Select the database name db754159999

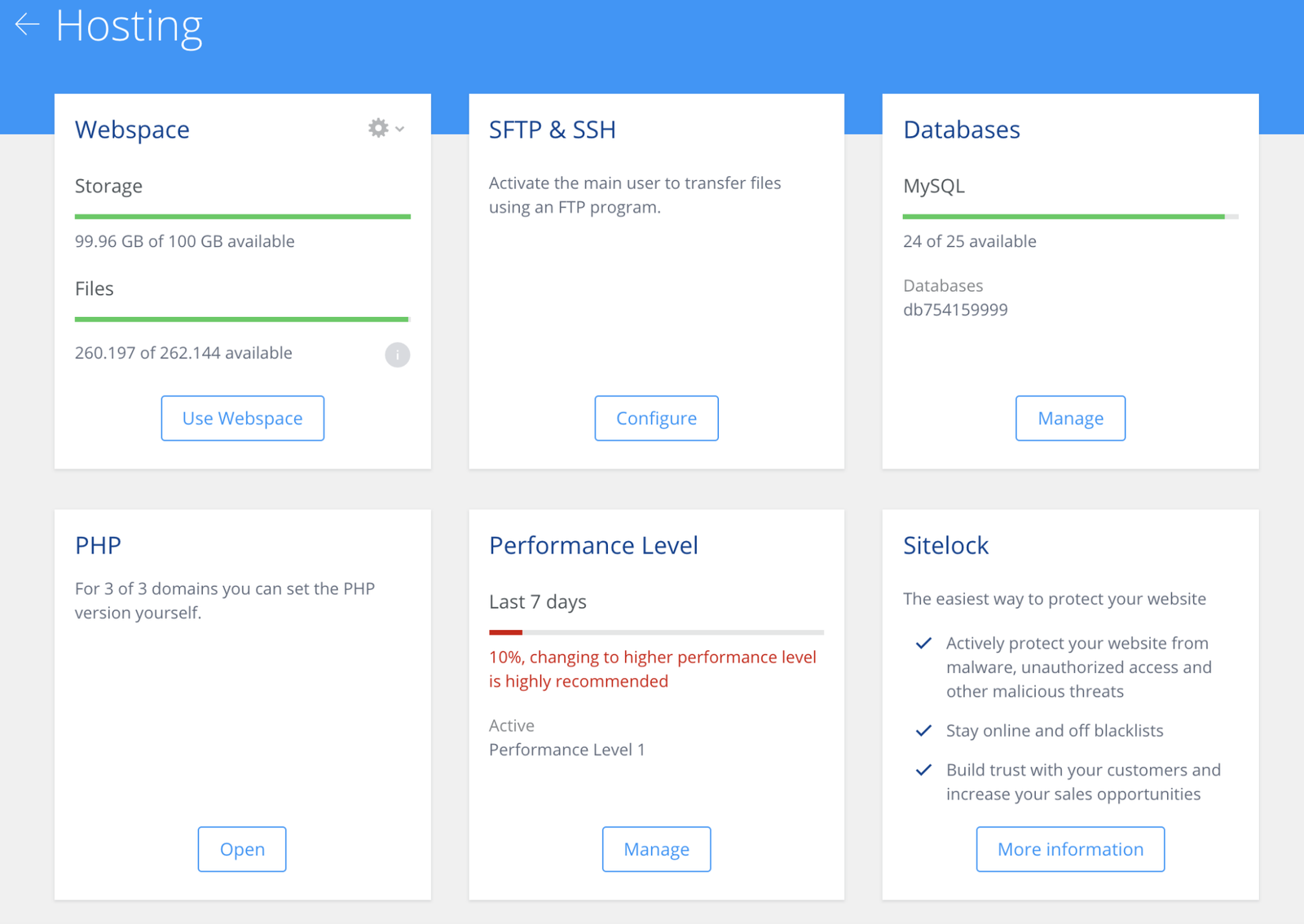pyautogui.click(x=955, y=310)
